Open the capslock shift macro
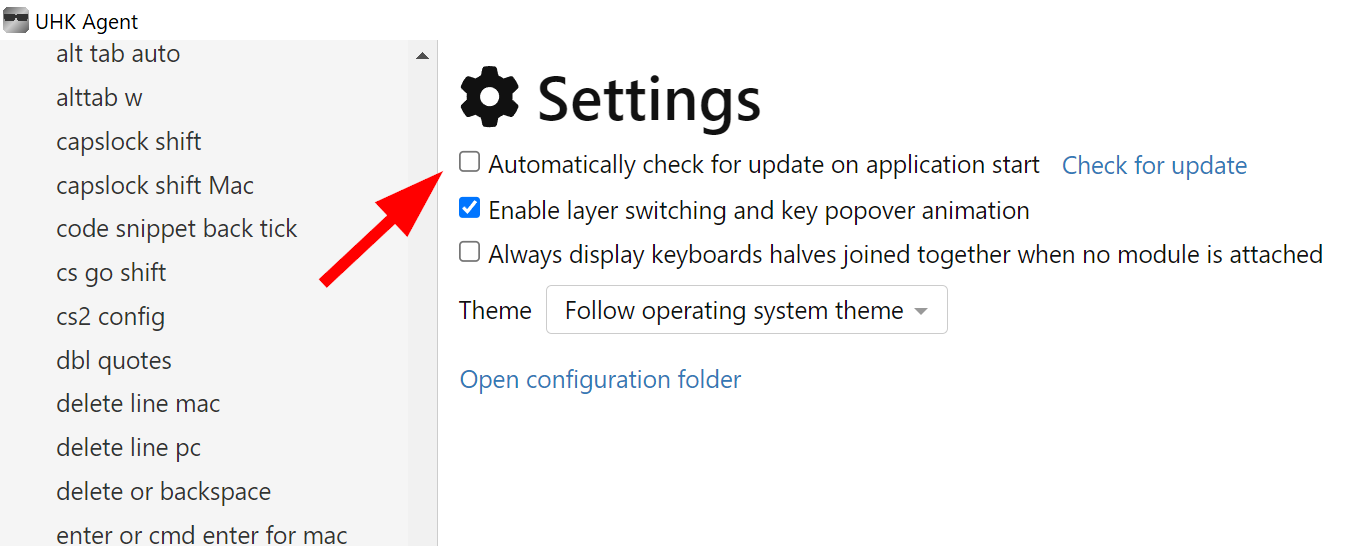Screen dimensions: 1346x546 click(129, 142)
